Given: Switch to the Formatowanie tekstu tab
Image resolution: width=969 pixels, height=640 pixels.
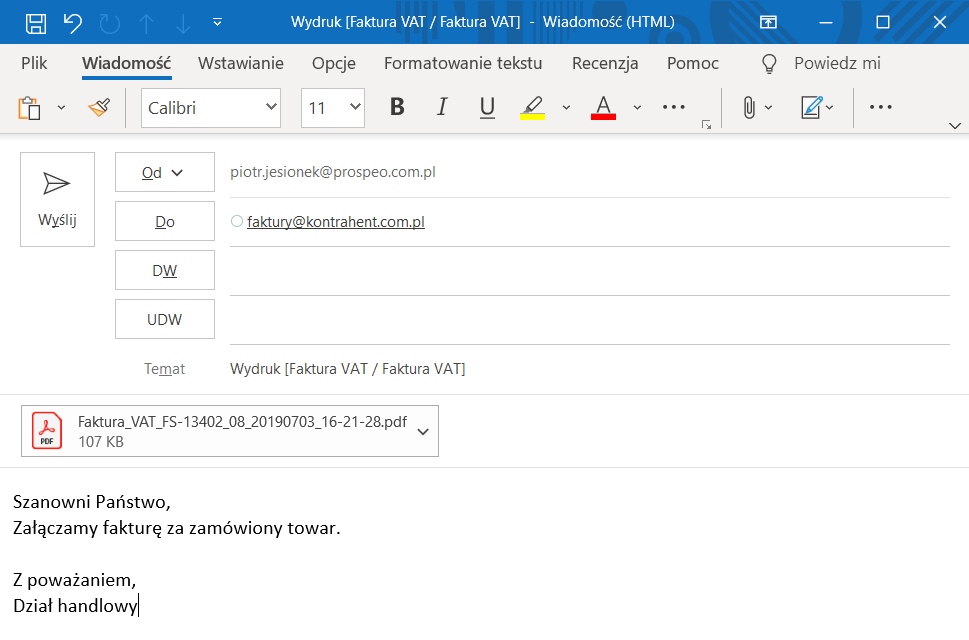Looking at the screenshot, I should (463, 63).
